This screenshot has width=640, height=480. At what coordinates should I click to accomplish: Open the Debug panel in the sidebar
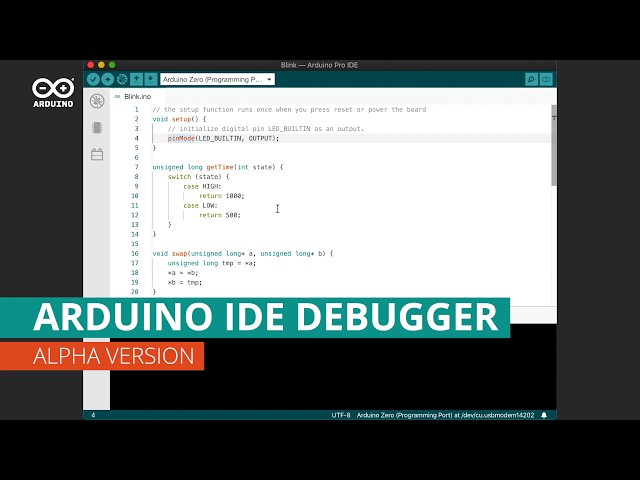pyautogui.click(x=97, y=101)
